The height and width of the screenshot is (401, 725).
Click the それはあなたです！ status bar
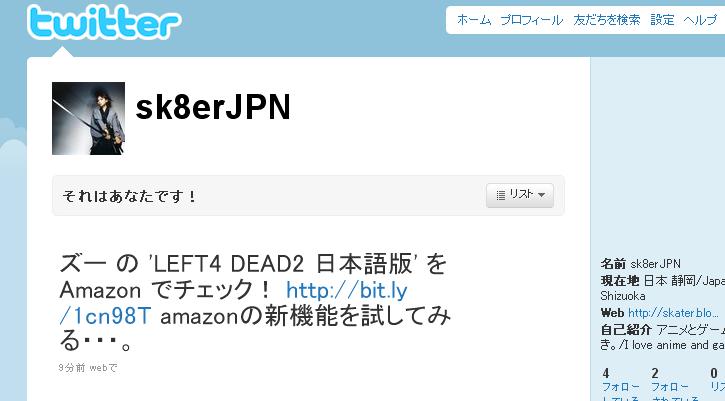coord(308,196)
